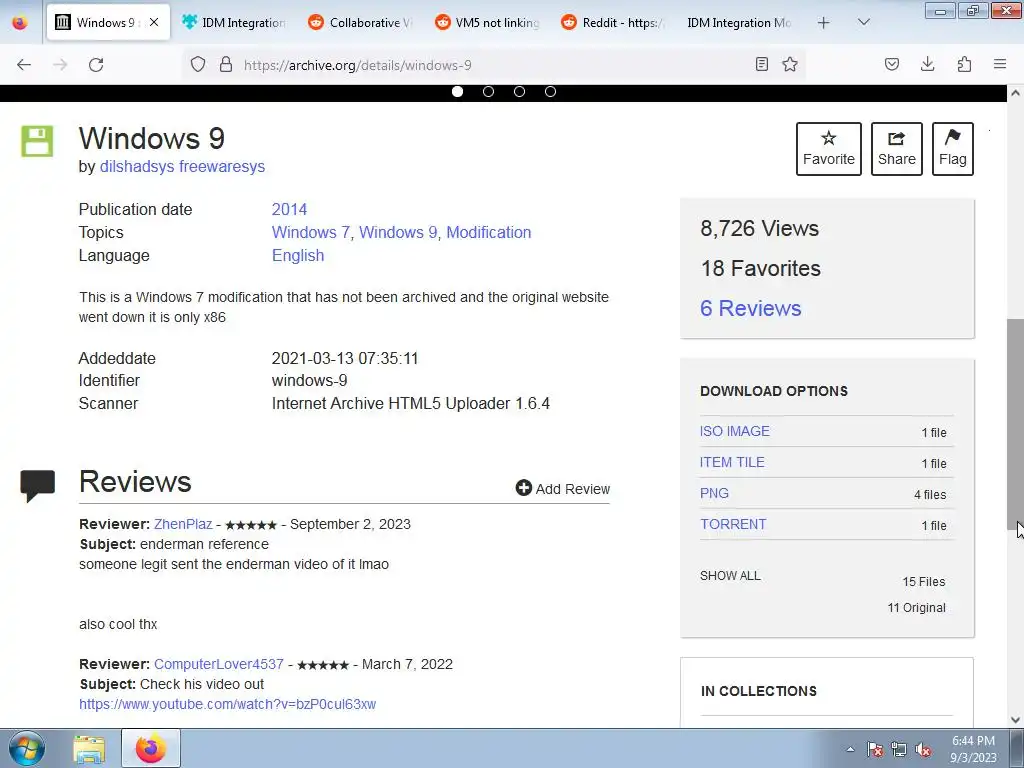The height and width of the screenshot is (768, 1024).
Task: Open Windows Explorer from the taskbar
Action: (89, 749)
